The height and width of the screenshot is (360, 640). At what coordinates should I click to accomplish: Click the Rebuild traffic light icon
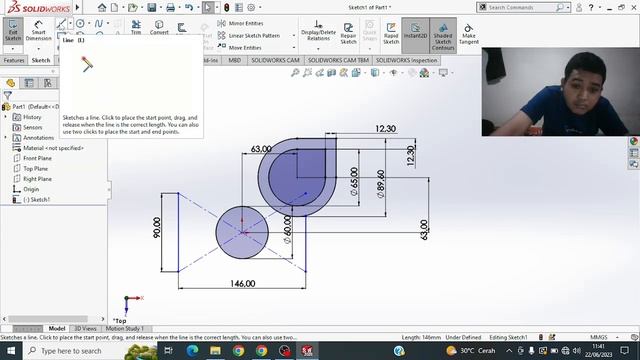coord(227,7)
